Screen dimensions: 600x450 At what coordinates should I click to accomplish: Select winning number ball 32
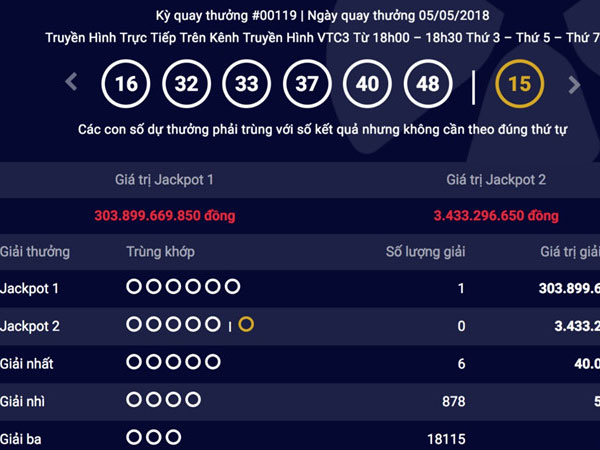187,84
